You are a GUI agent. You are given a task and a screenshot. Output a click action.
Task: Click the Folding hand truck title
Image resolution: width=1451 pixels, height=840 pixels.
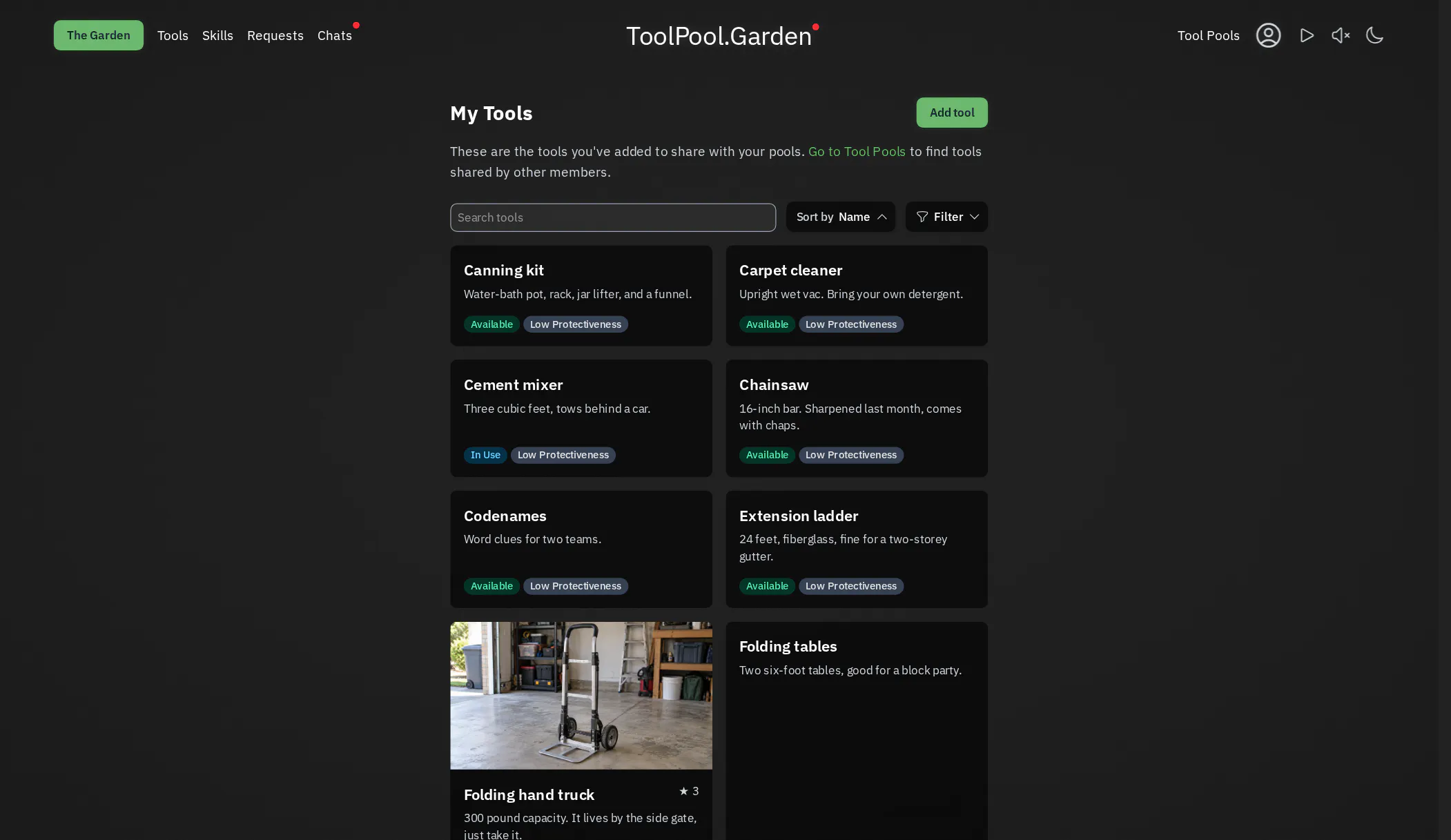pyautogui.click(x=529, y=795)
